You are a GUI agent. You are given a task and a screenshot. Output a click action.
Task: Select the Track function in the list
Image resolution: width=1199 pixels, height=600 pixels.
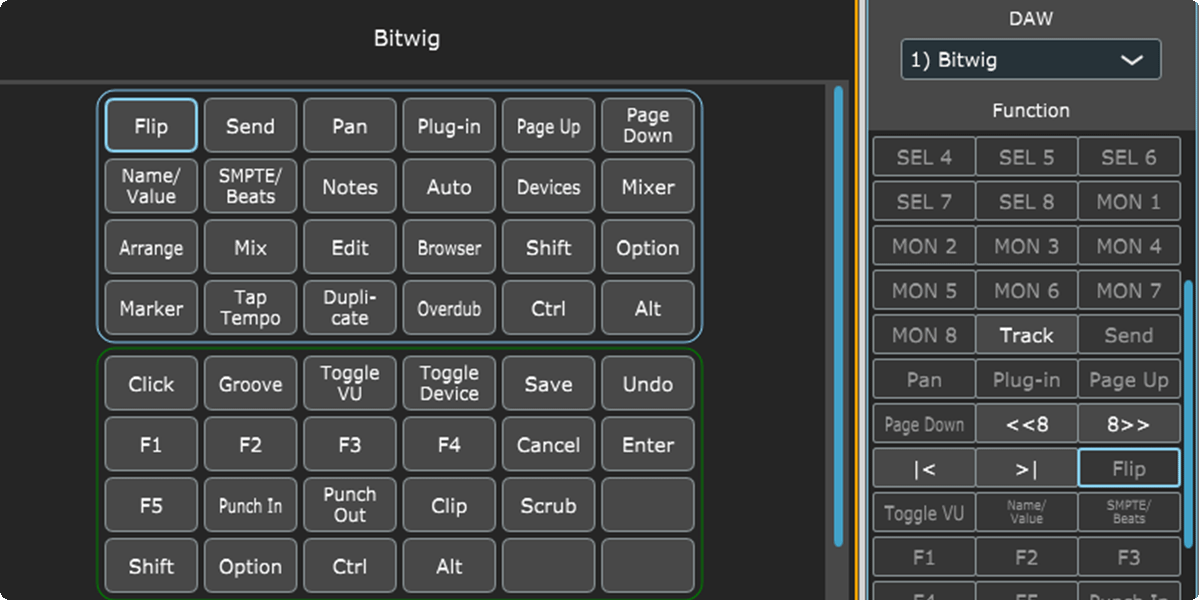(x=1026, y=336)
